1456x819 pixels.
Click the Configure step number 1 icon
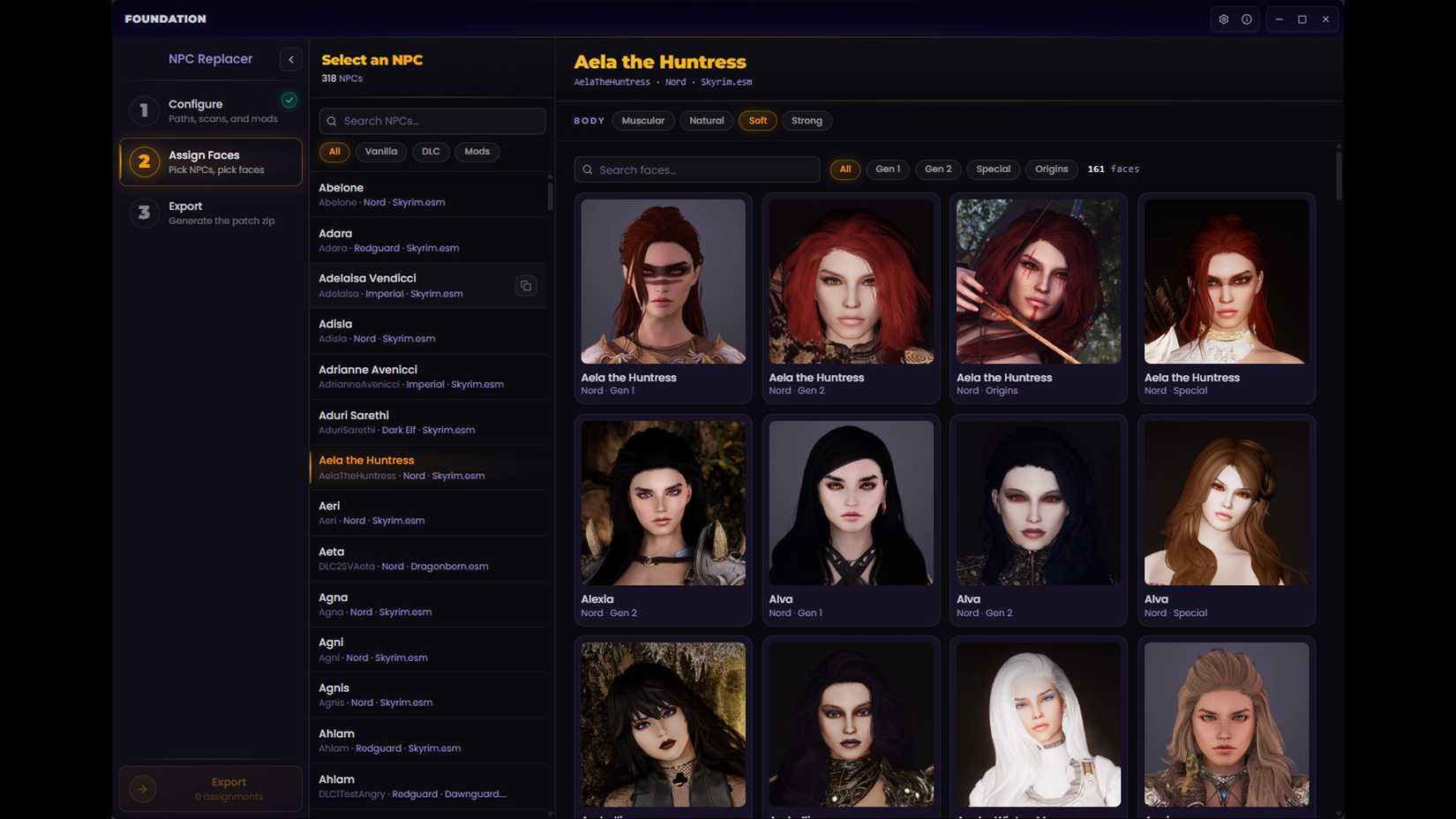point(144,110)
